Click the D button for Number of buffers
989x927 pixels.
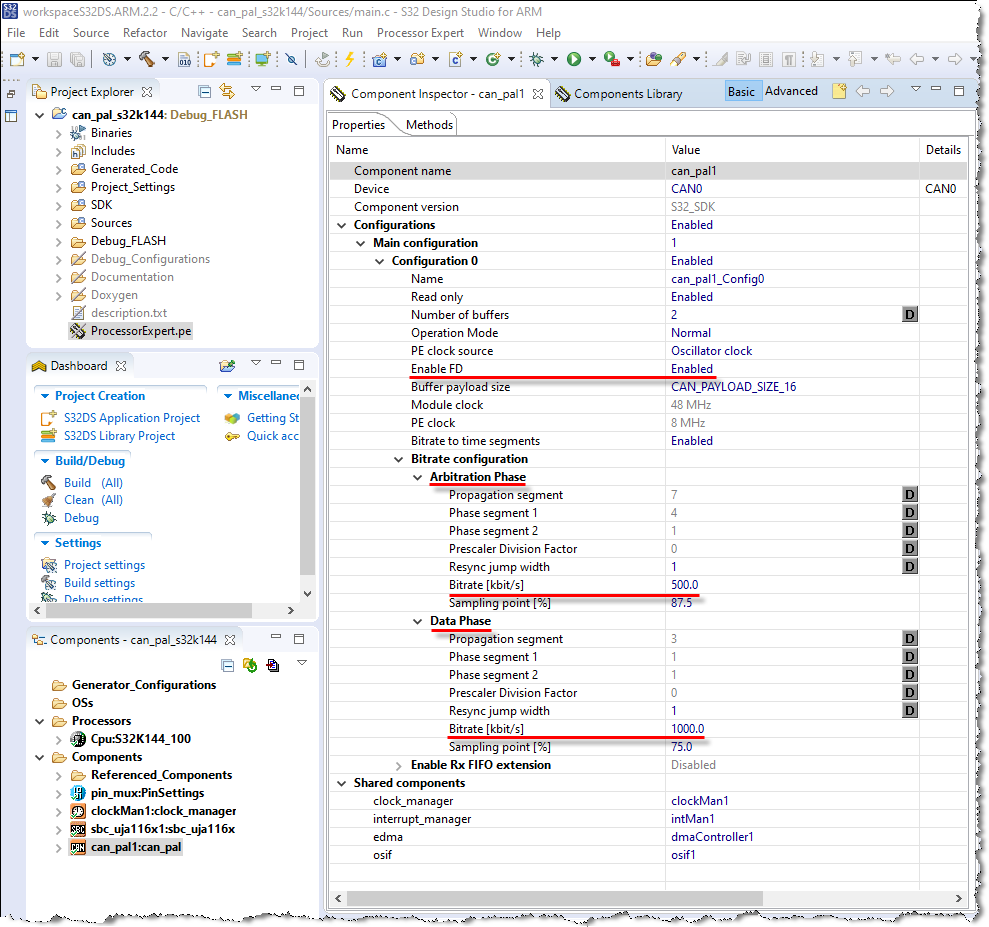pyautogui.click(x=910, y=315)
